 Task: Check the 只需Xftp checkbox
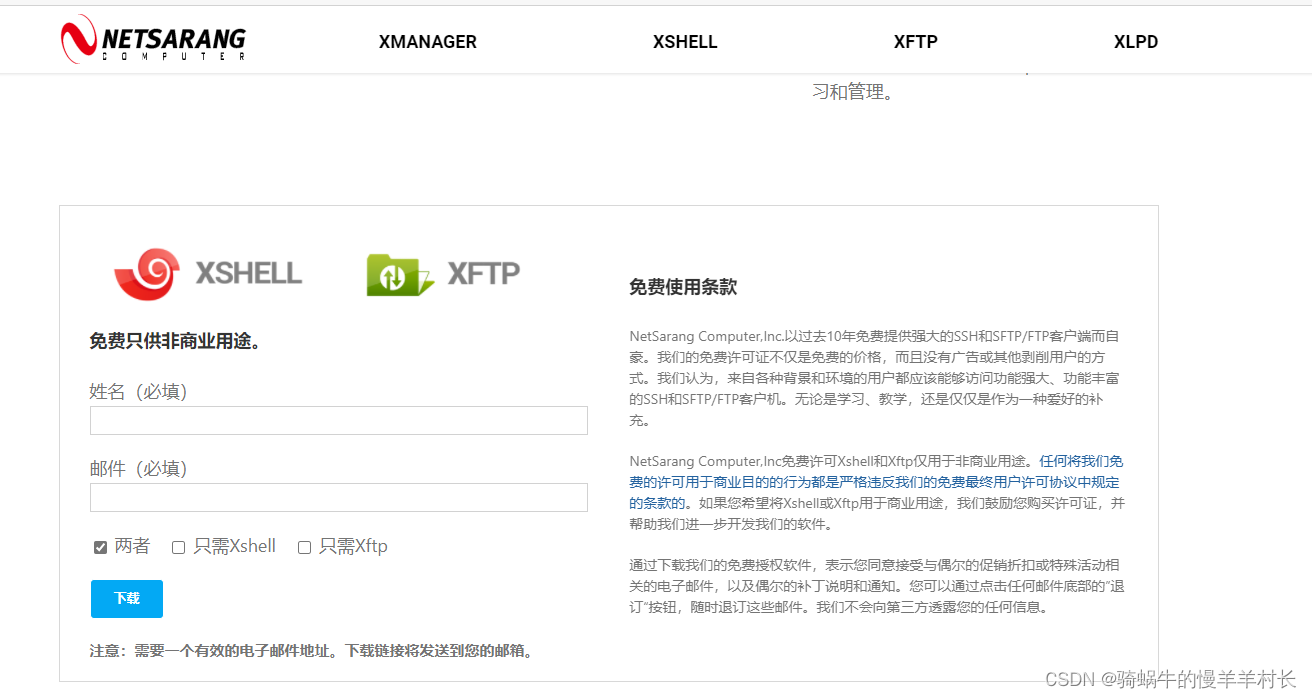[x=304, y=547]
